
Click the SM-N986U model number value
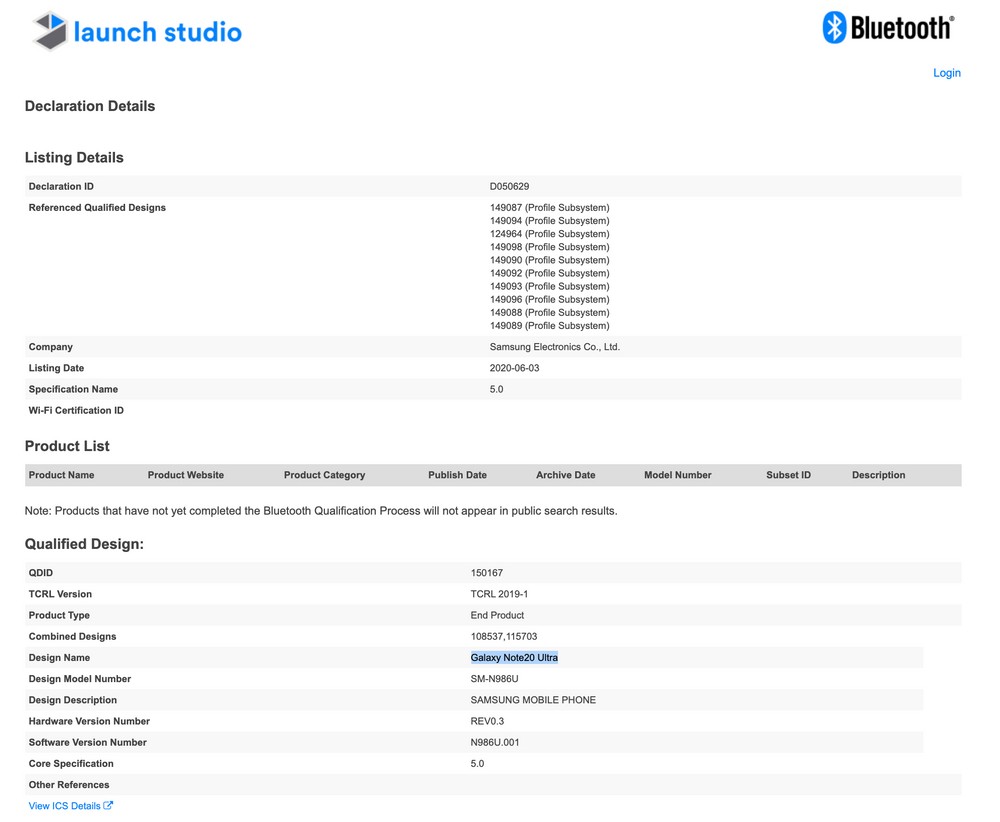tap(494, 679)
